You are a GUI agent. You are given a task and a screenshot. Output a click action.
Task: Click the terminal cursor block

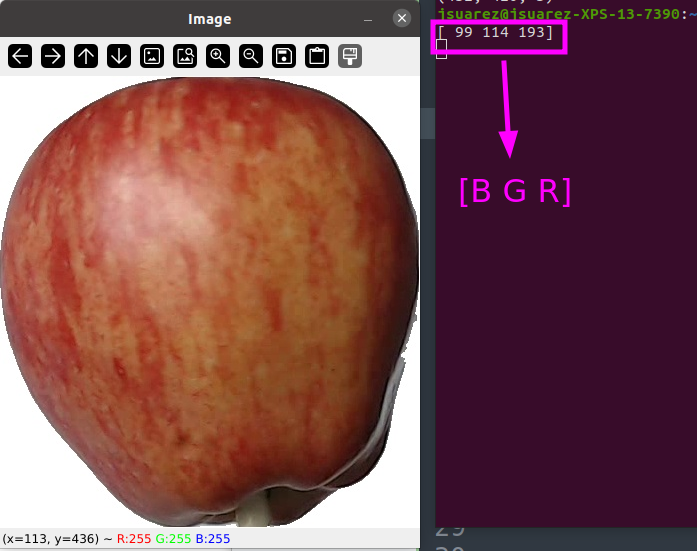[441, 49]
